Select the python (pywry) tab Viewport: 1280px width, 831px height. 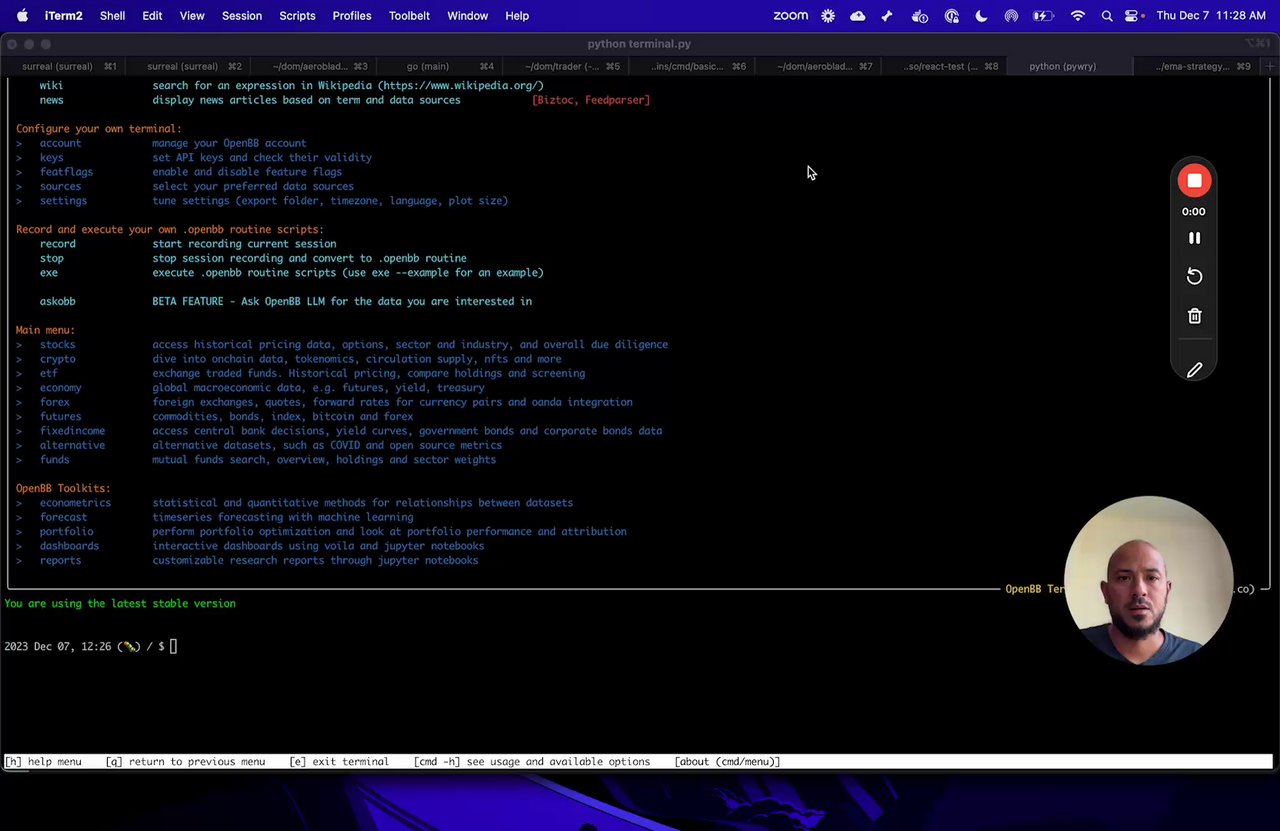tap(1070, 66)
